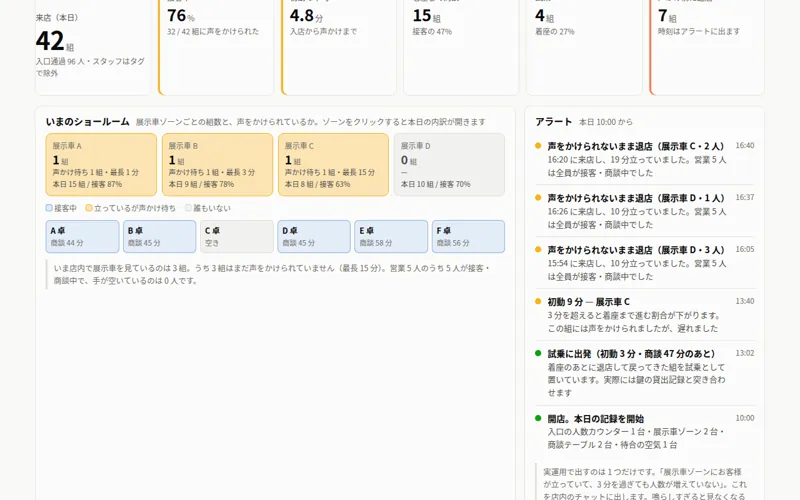Click the orange dot of the 16:05 alert

[x=538, y=249]
